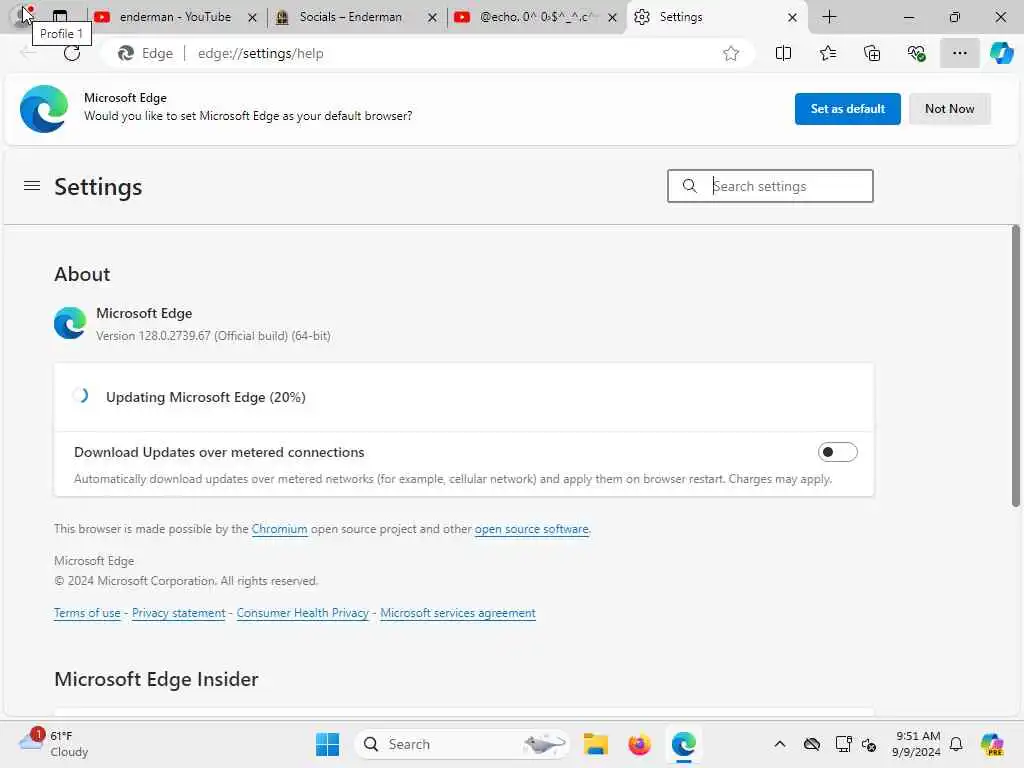Open Settings and more ellipsis menu
The height and width of the screenshot is (768, 1024).
[959, 54]
